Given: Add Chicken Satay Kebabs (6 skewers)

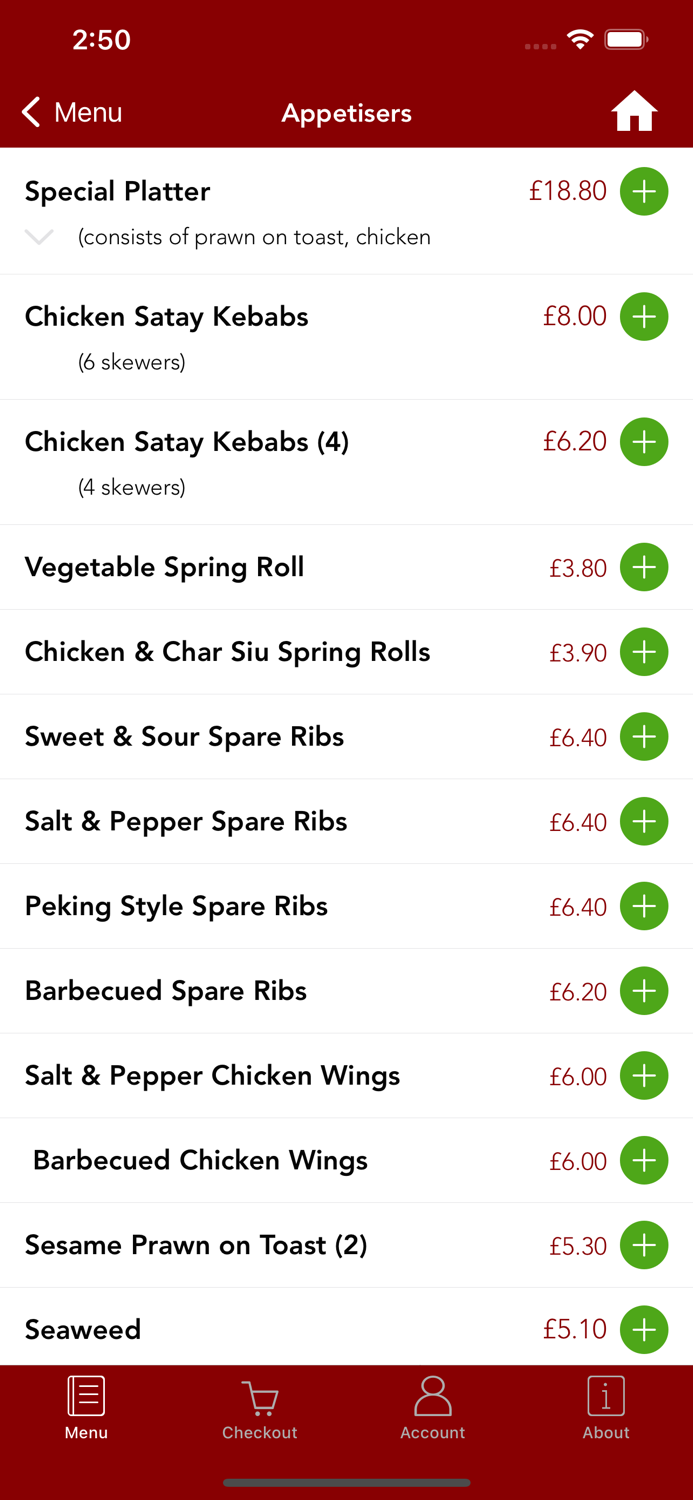Looking at the screenshot, I should point(644,316).
